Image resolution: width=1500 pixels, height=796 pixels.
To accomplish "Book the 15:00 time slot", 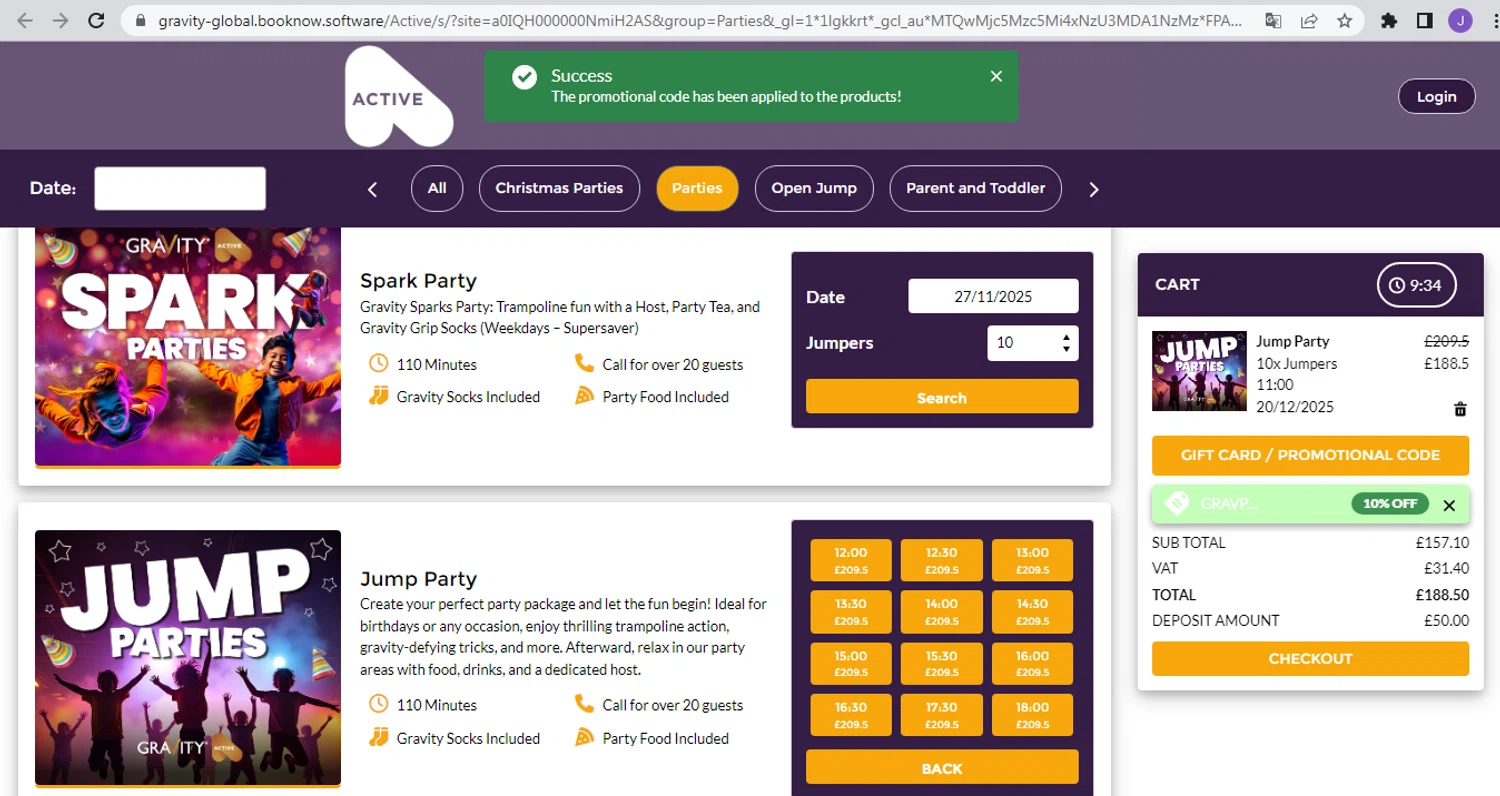I will tap(850, 663).
